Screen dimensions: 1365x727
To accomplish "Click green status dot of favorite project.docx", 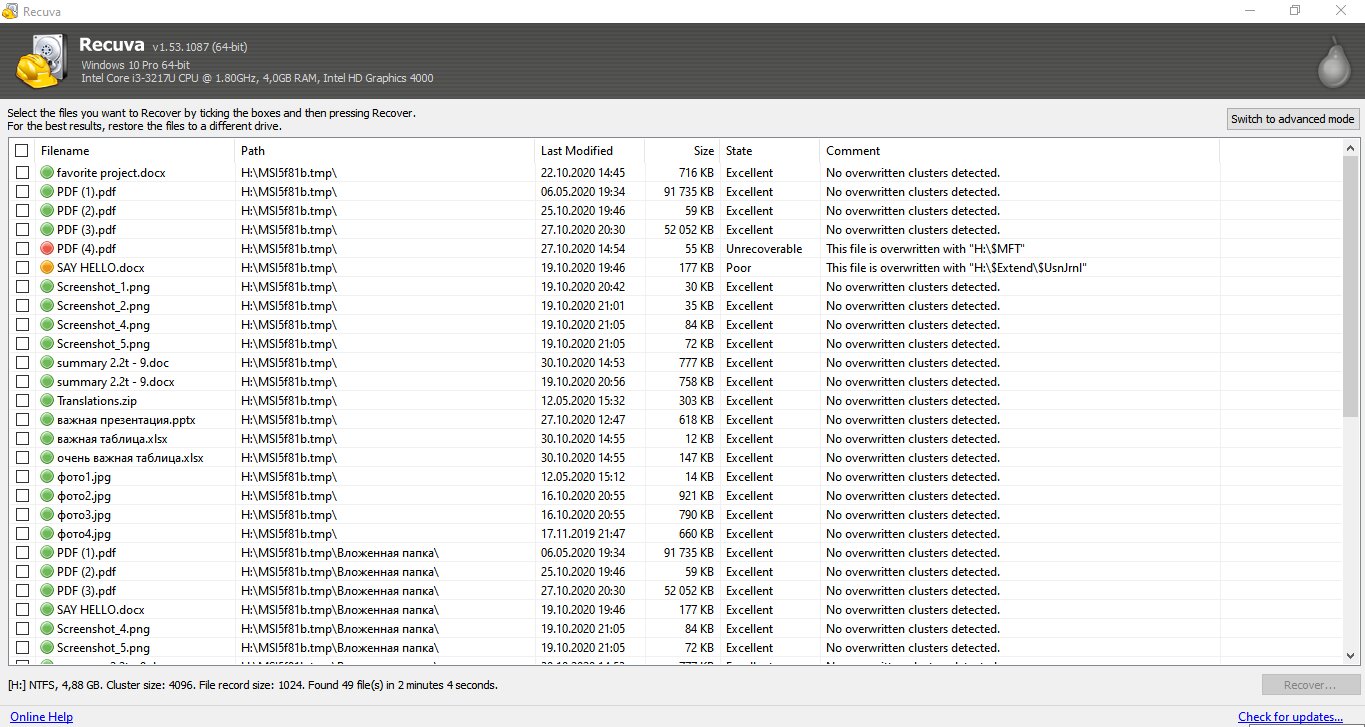I will [46, 173].
